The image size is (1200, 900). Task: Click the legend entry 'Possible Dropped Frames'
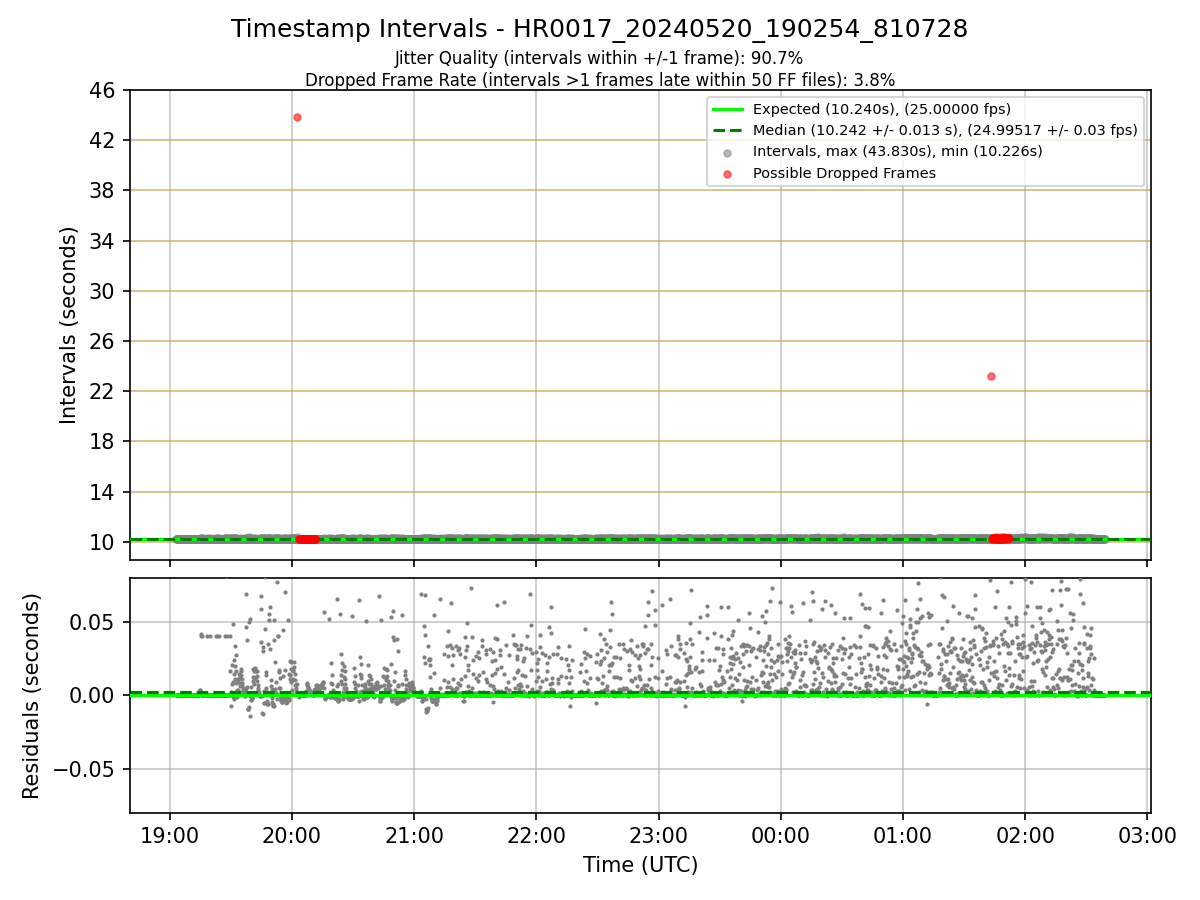click(844, 173)
